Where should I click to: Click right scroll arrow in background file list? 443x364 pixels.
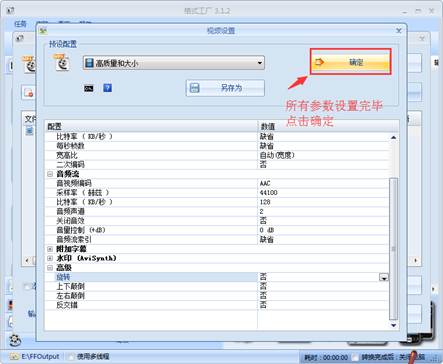[x=415, y=260]
